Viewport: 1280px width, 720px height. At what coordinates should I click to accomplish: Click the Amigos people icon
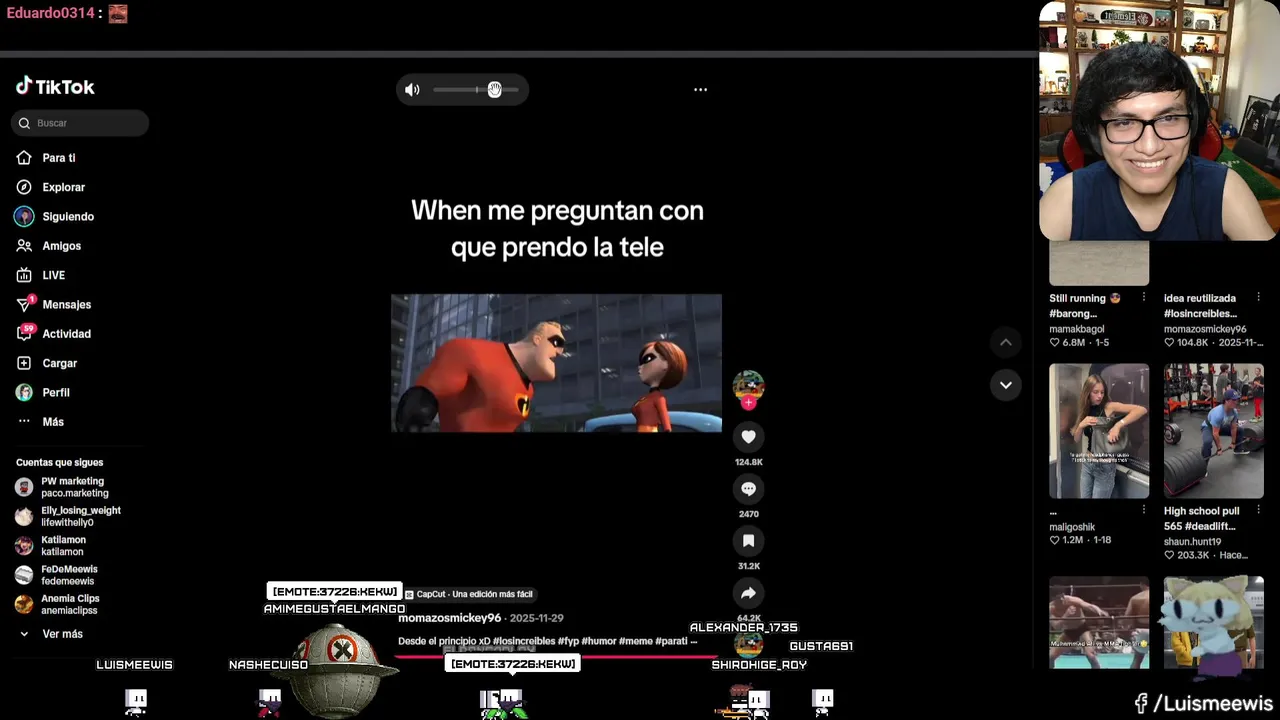[24, 246]
